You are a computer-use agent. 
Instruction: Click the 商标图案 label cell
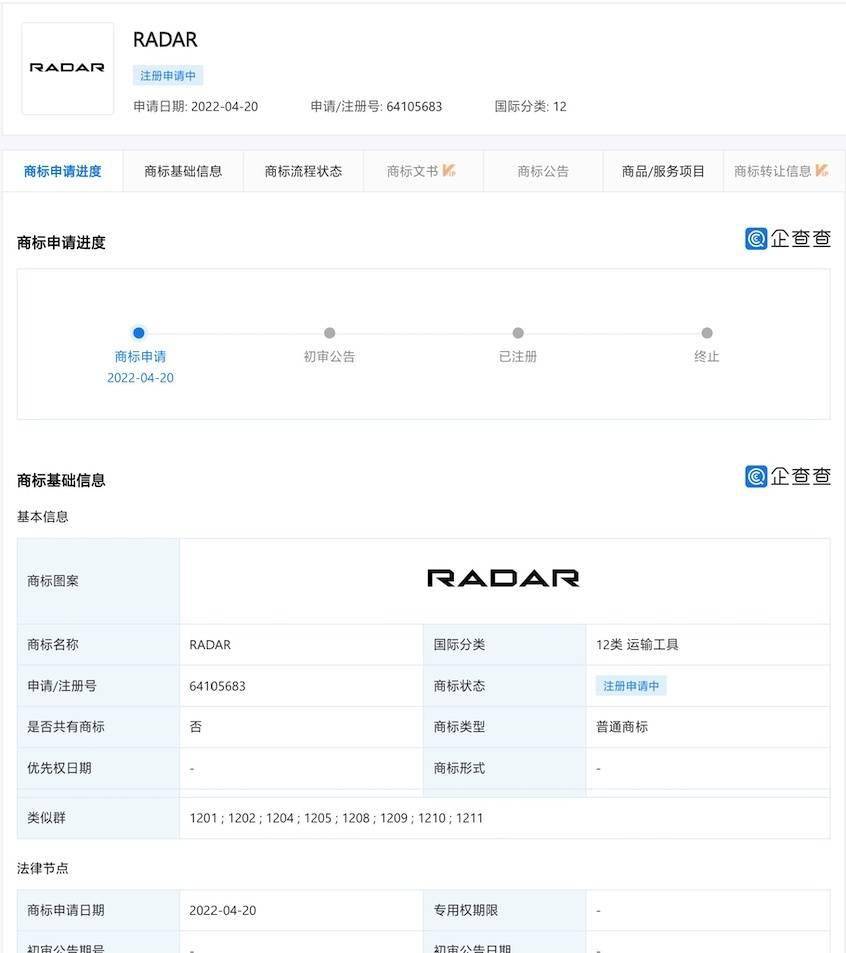(98, 581)
